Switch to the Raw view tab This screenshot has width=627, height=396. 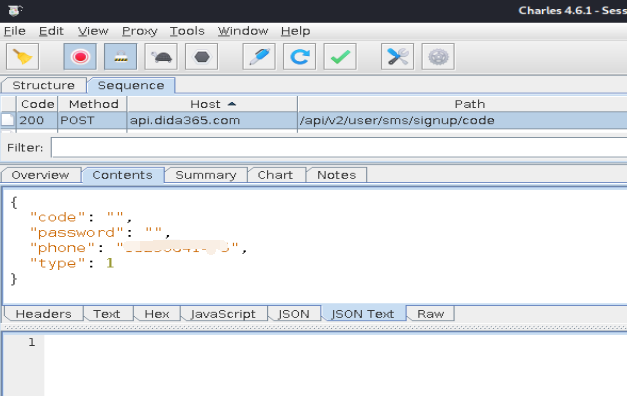(431, 314)
